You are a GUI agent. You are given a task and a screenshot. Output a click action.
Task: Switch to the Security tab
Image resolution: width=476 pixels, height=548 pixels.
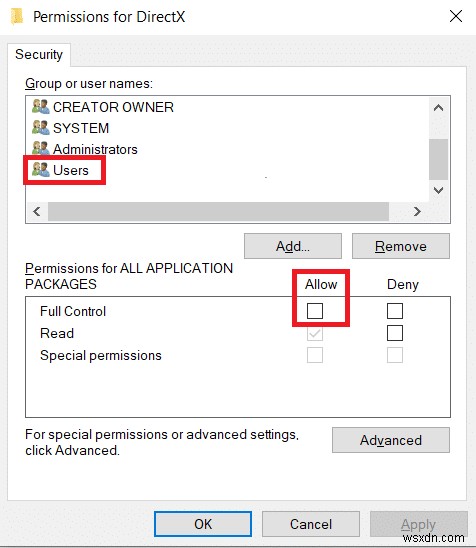pyautogui.click(x=39, y=55)
